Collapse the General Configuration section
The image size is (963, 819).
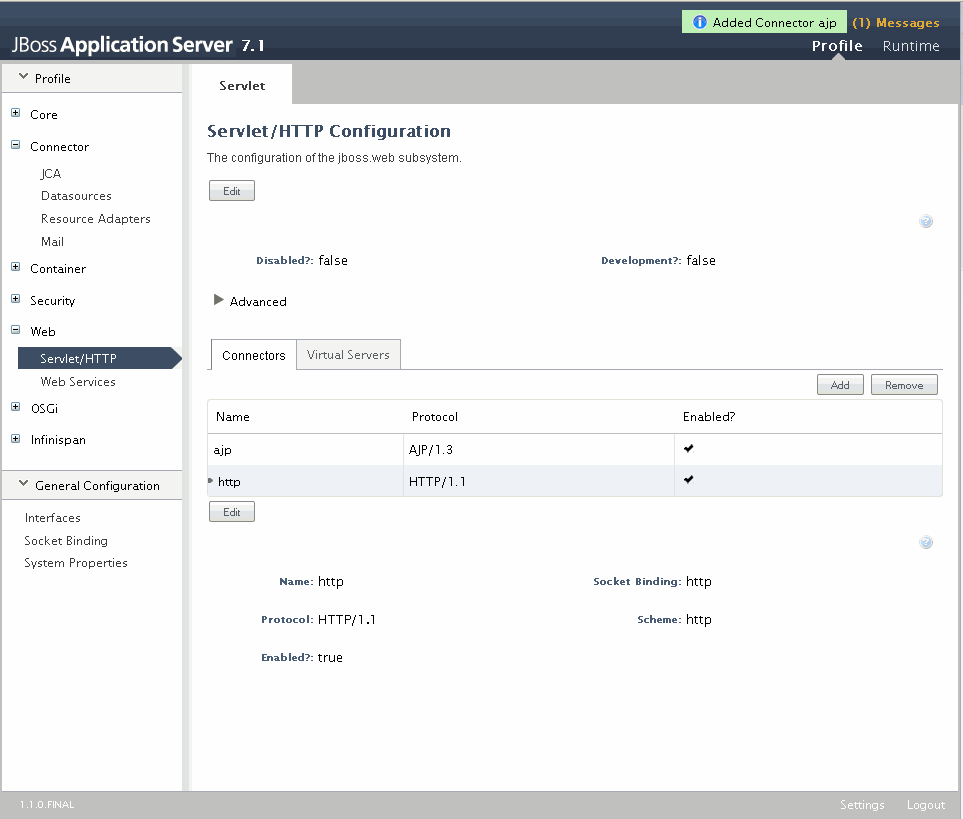(23, 484)
